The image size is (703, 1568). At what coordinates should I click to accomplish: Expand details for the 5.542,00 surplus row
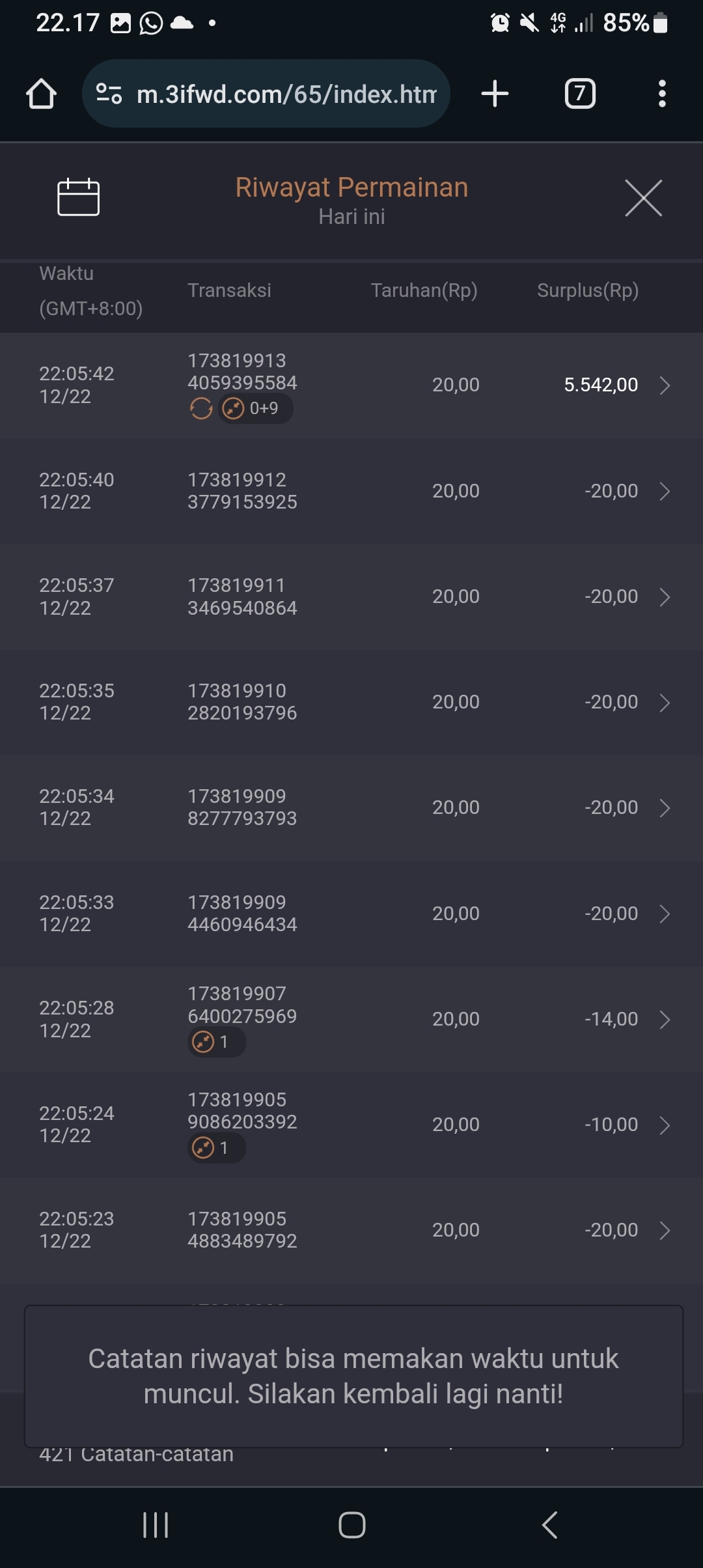click(665, 385)
